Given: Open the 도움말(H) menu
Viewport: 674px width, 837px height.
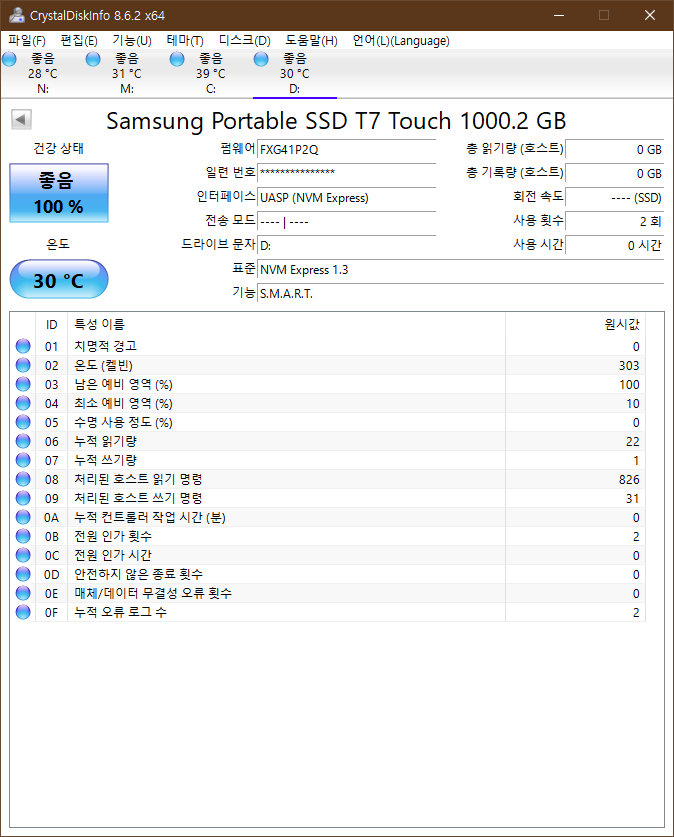Looking at the screenshot, I should [311, 41].
